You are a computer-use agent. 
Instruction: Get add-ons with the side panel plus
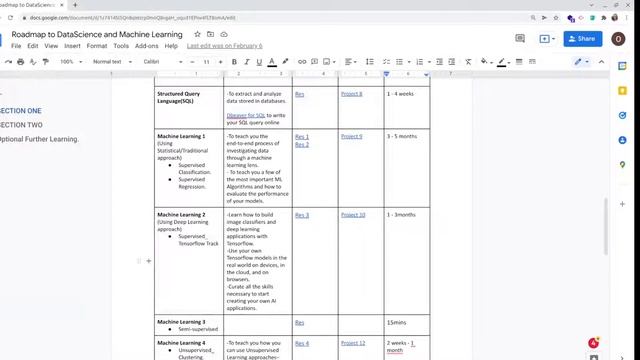[x=622, y=204]
